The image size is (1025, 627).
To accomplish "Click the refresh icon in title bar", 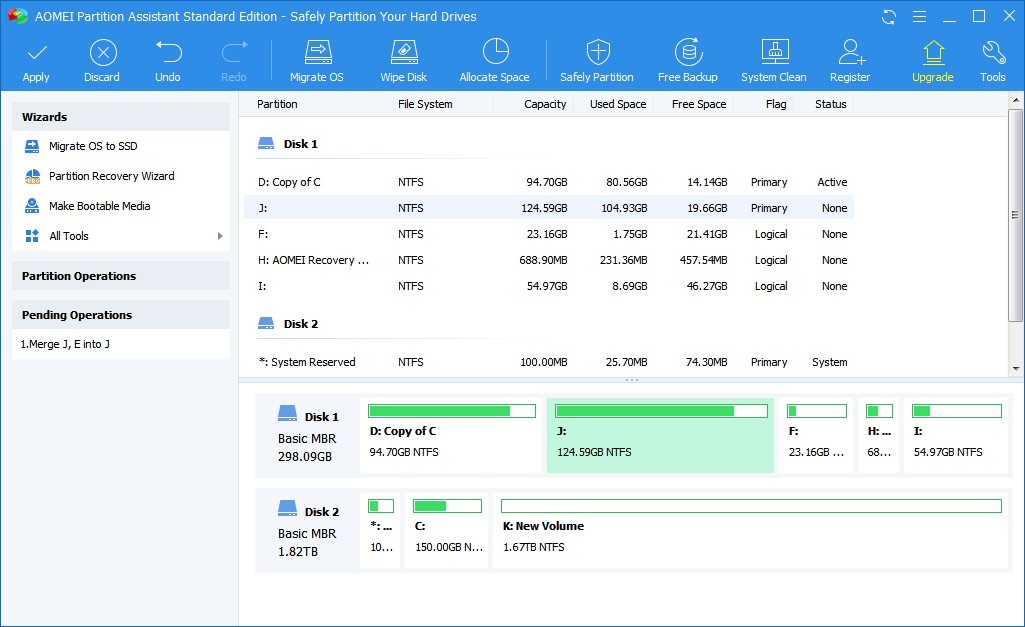I will coord(889,16).
